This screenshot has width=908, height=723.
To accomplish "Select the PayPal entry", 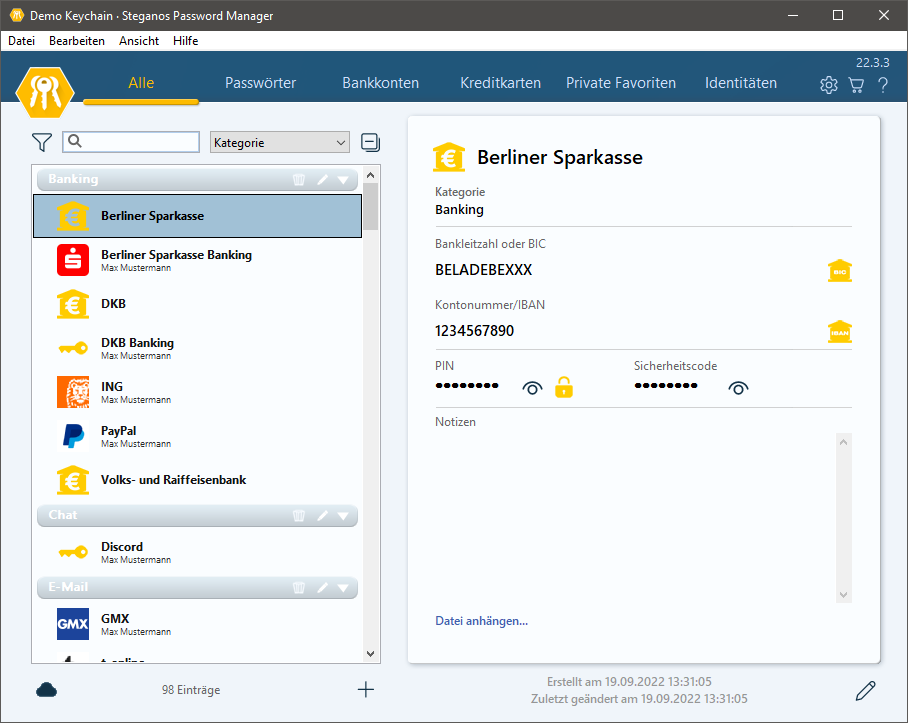I will point(197,436).
